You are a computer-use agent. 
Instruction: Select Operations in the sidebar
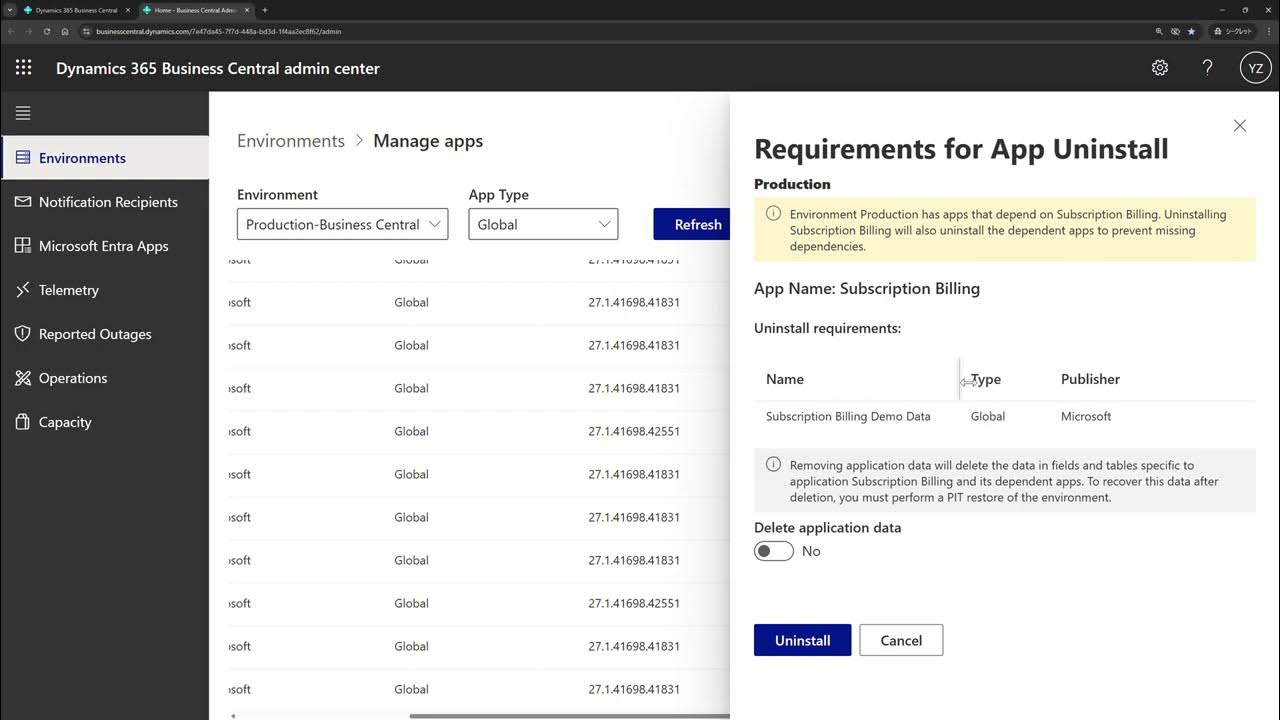[73, 377]
